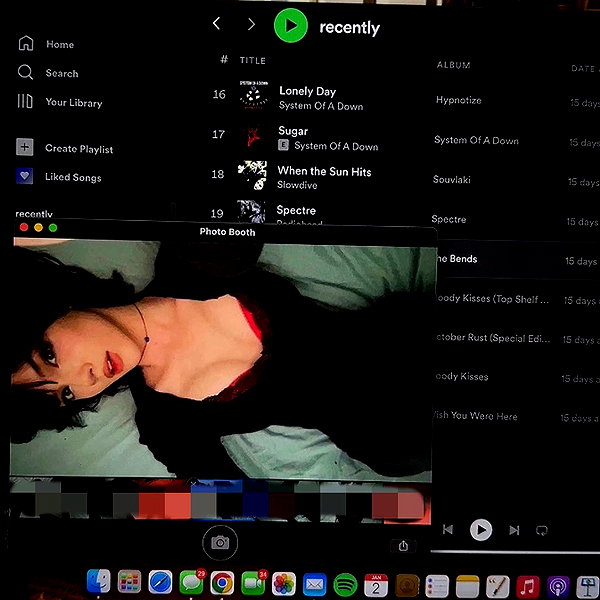The image size is (600, 600).
Task: Click the round play button in player bar
Action: [x=481, y=530]
